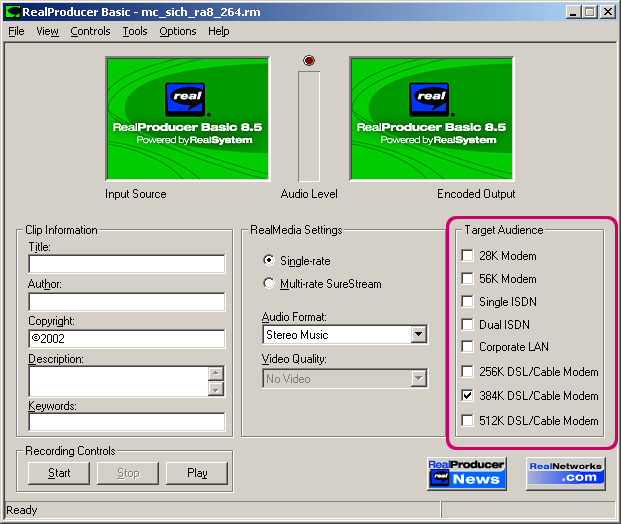The image size is (621, 524).
Task: Open the Options menu
Action: pyautogui.click(x=177, y=31)
